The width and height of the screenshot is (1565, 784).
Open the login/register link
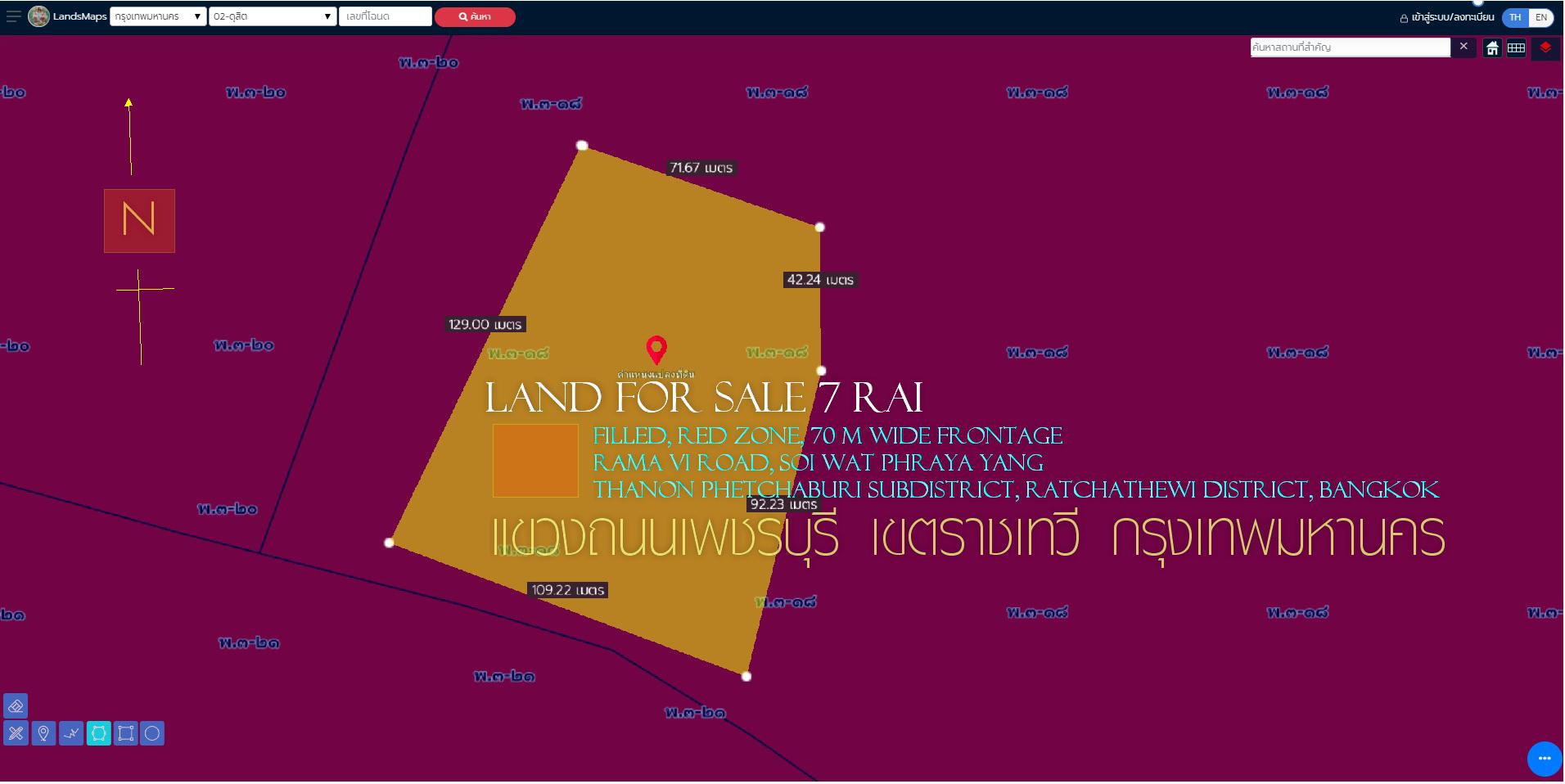(x=1447, y=17)
